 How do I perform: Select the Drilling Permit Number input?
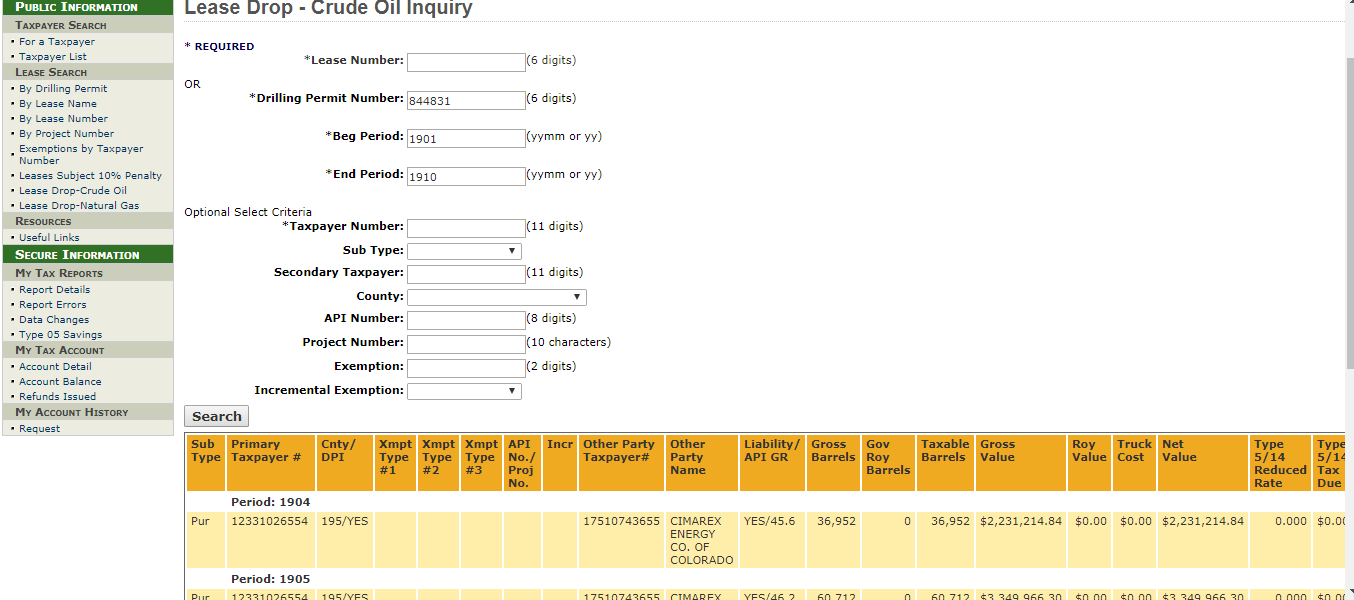465,100
